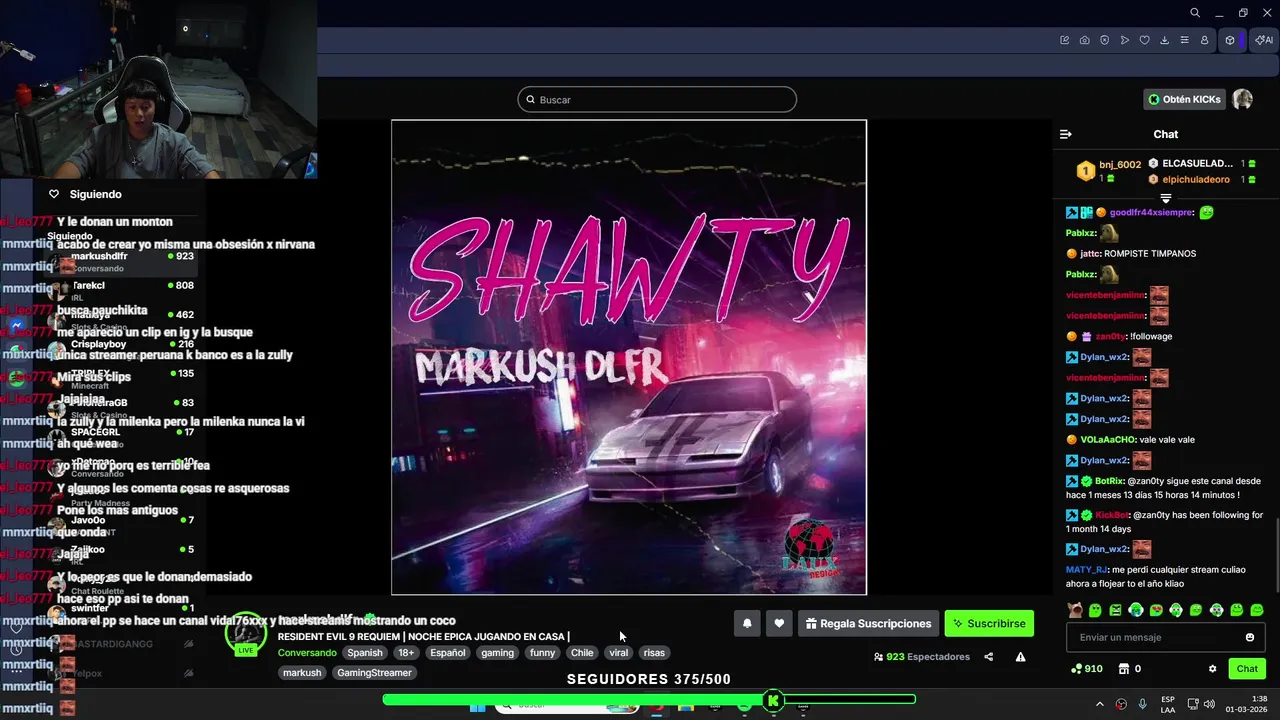The width and height of the screenshot is (1280, 720).
Task: Select the risas tag
Action: (x=654, y=653)
